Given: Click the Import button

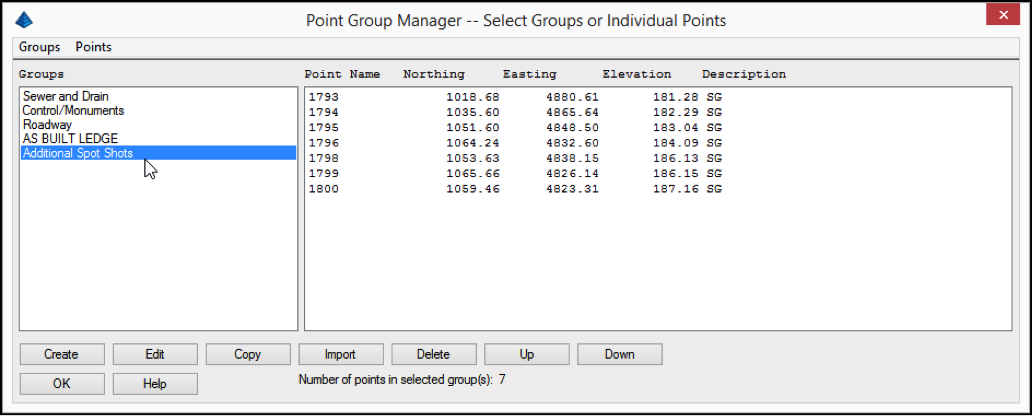Looking at the screenshot, I should coord(341,354).
